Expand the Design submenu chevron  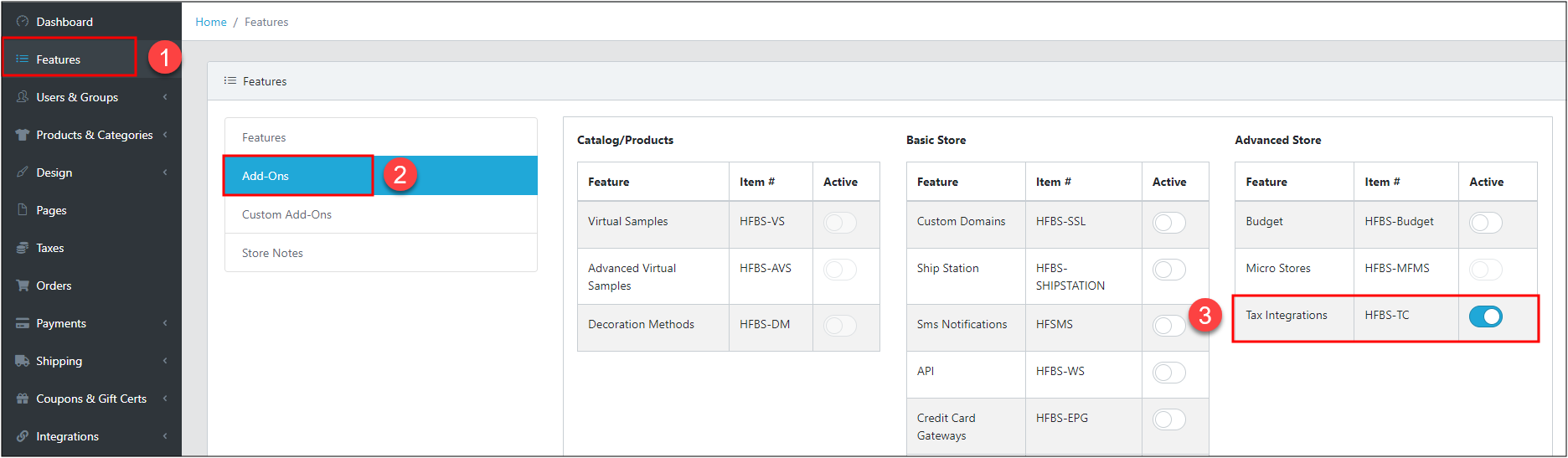(165, 172)
